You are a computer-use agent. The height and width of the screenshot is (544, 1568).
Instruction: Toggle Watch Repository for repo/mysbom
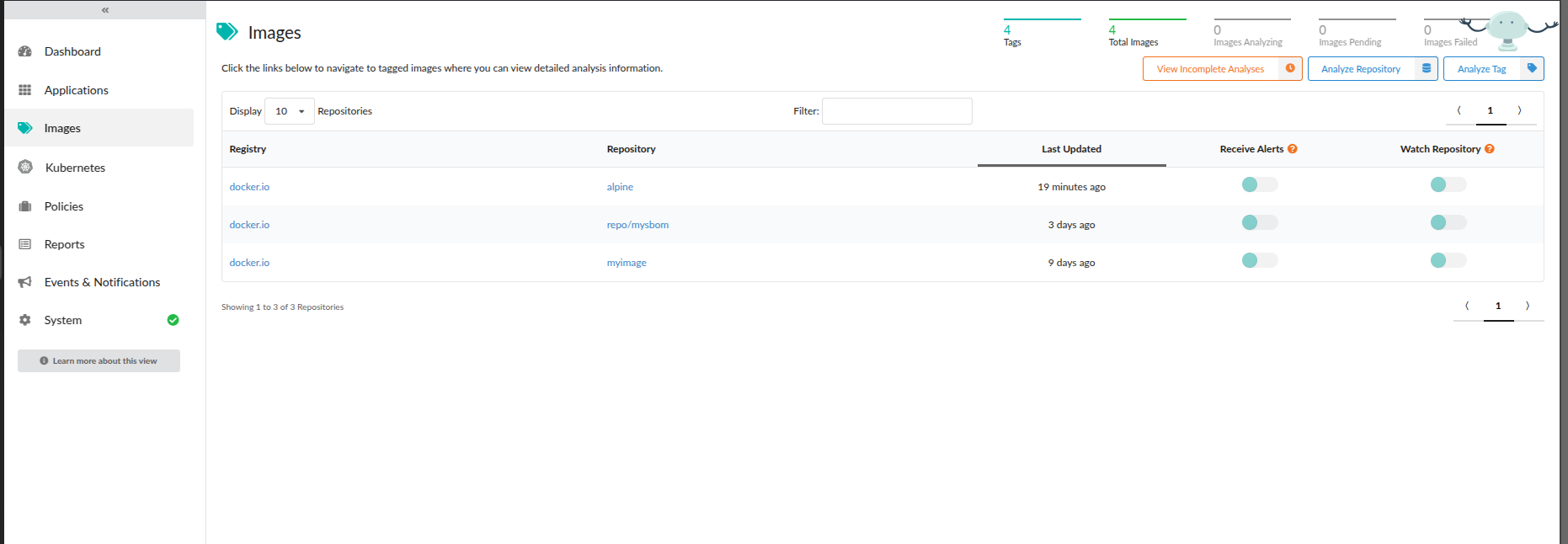coord(1448,222)
